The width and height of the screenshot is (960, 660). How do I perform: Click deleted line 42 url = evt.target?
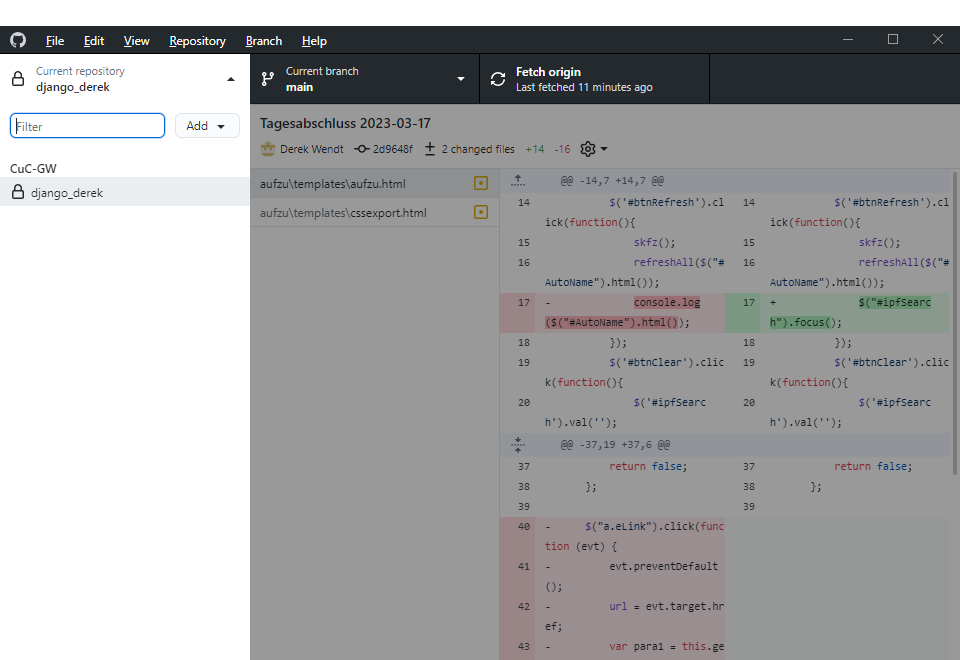612,616
